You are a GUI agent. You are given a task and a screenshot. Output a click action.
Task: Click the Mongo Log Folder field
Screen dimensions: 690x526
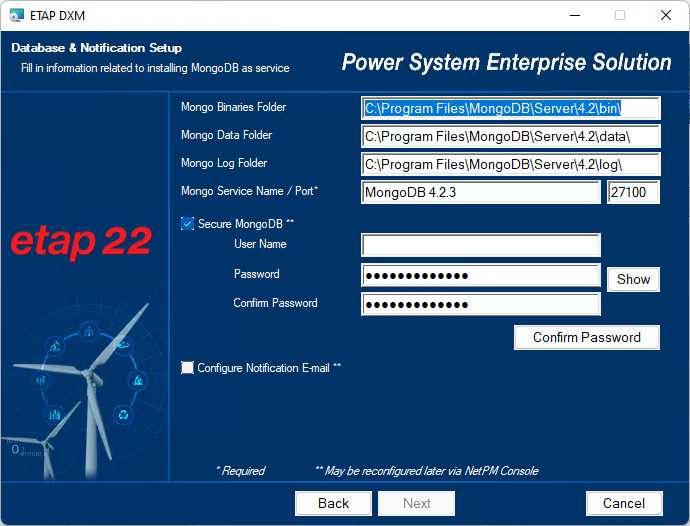[x=510, y=165]
